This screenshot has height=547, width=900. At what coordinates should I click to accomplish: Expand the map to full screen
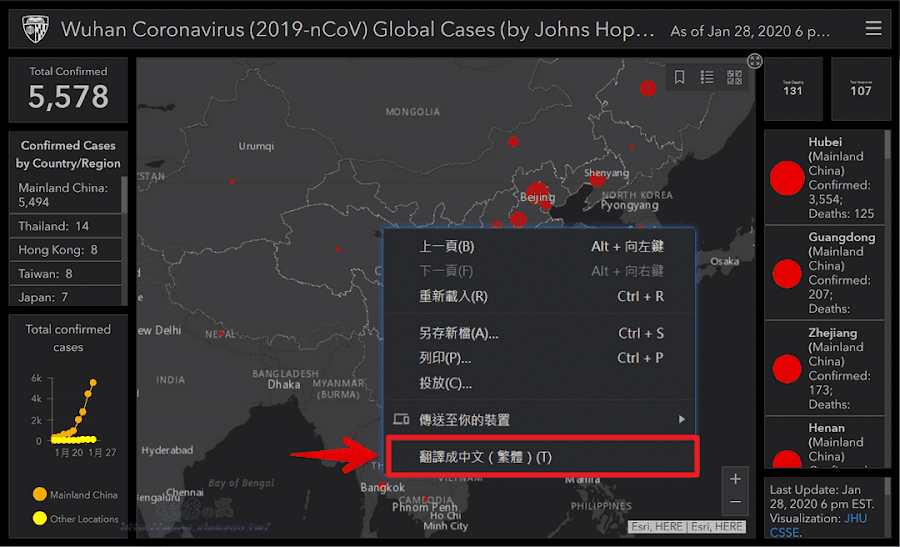754,61
